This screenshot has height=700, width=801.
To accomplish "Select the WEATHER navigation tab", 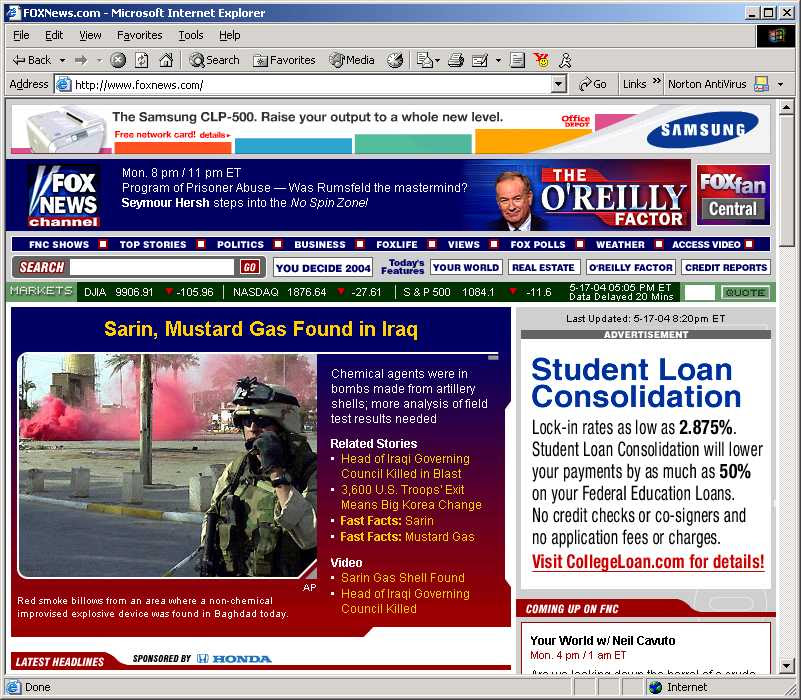I will 620,245.
